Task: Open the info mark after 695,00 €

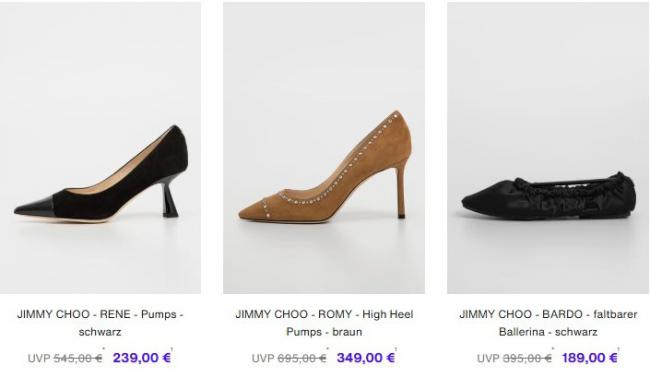Action: (327, 349)
